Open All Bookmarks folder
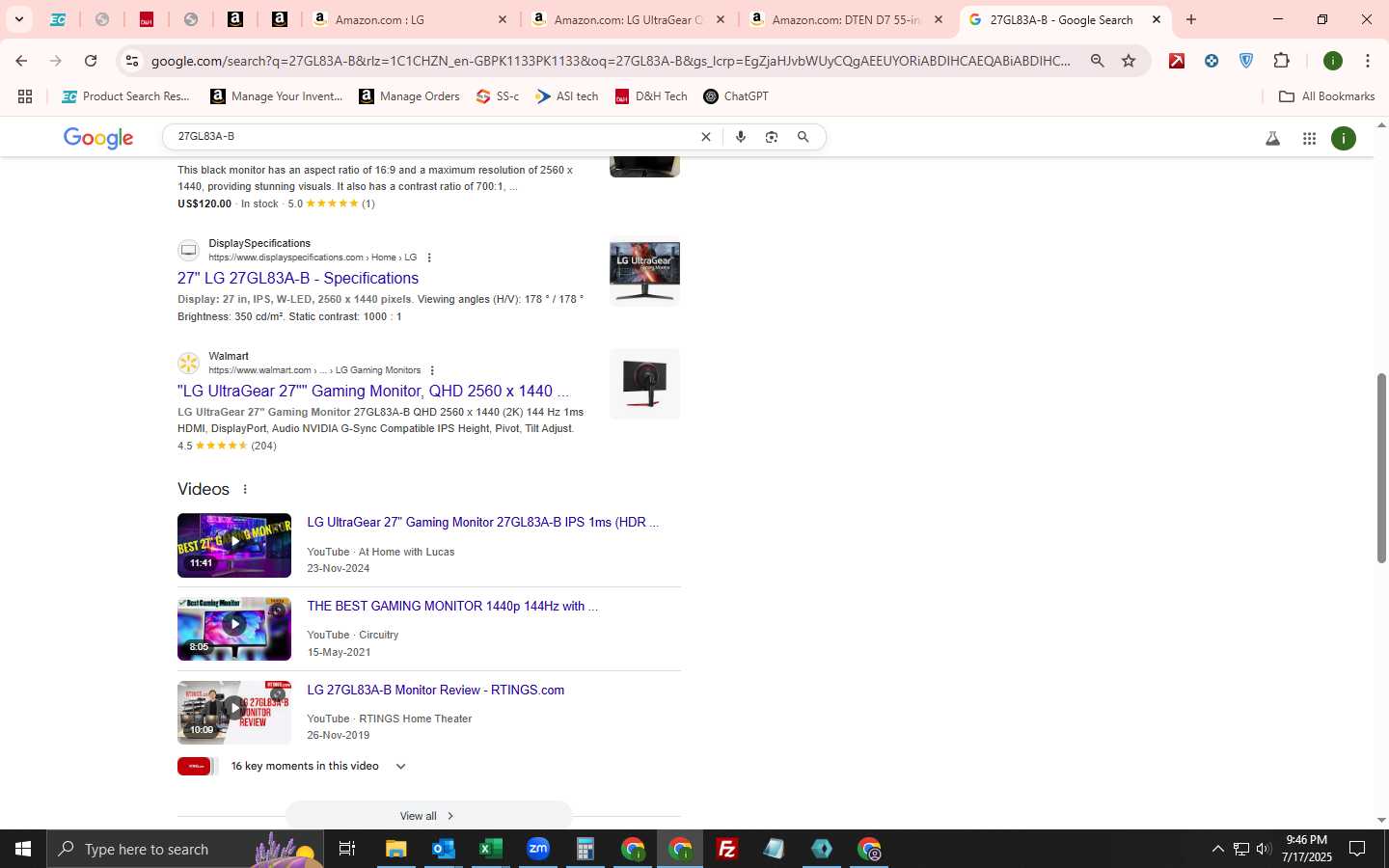This screenshot has width=1389, height=868. click(x=1326, y=96)
